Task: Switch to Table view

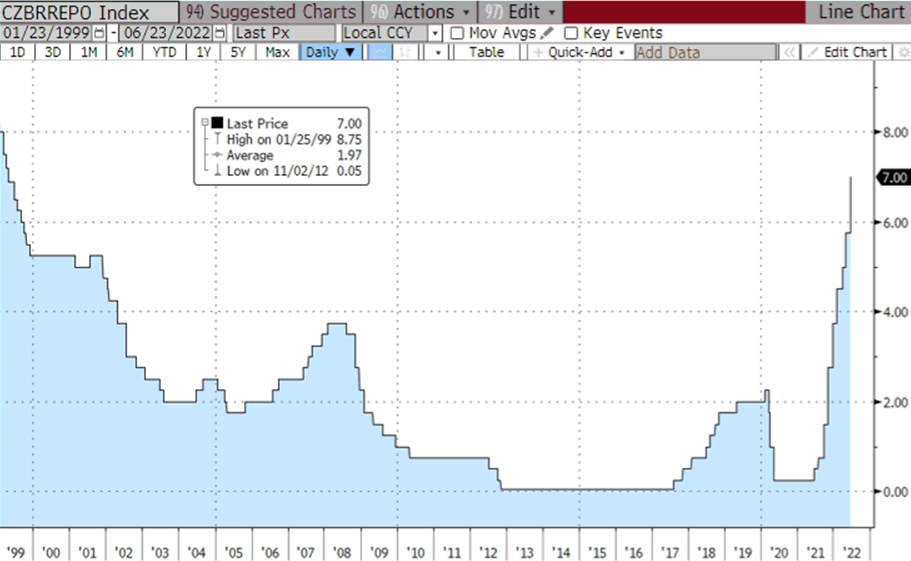Action: point(486,52)
